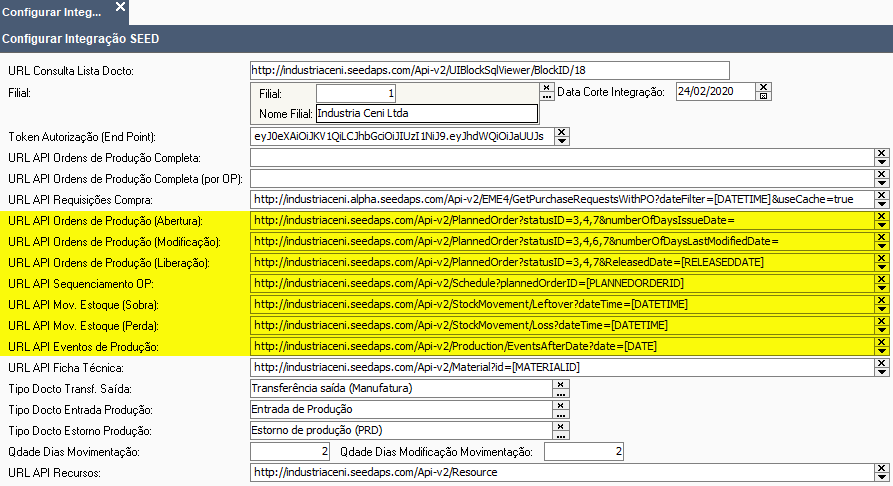
Task: Click the StockMovement/Leftover URL field
Action: (x=562, y=305)
